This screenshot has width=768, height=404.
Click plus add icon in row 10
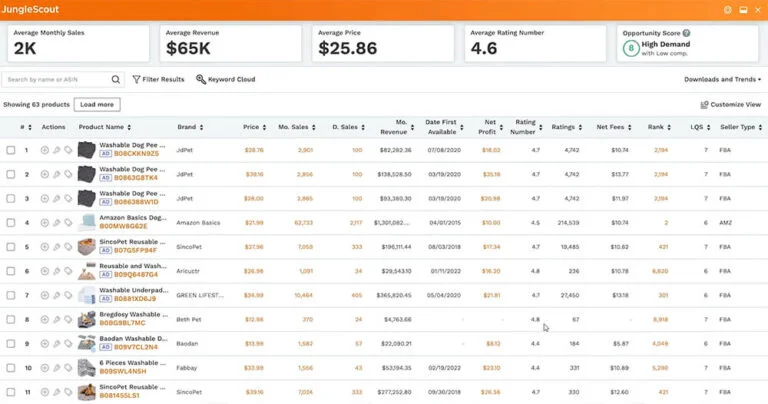coord(45,368)
